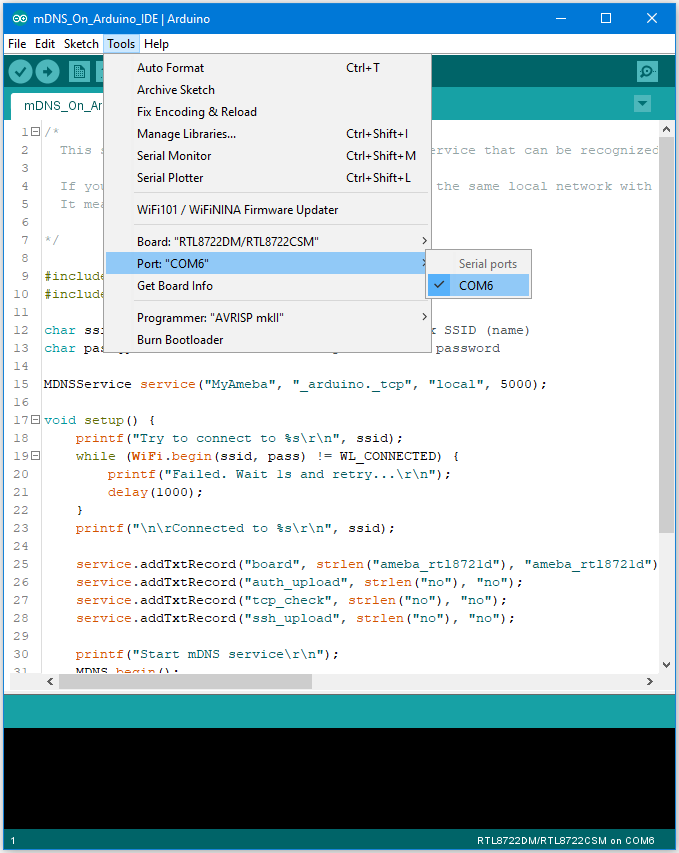Click the horizontal scrollbar left arrow
The height and width of the screenshot is (853, 679).
[50, 682]
